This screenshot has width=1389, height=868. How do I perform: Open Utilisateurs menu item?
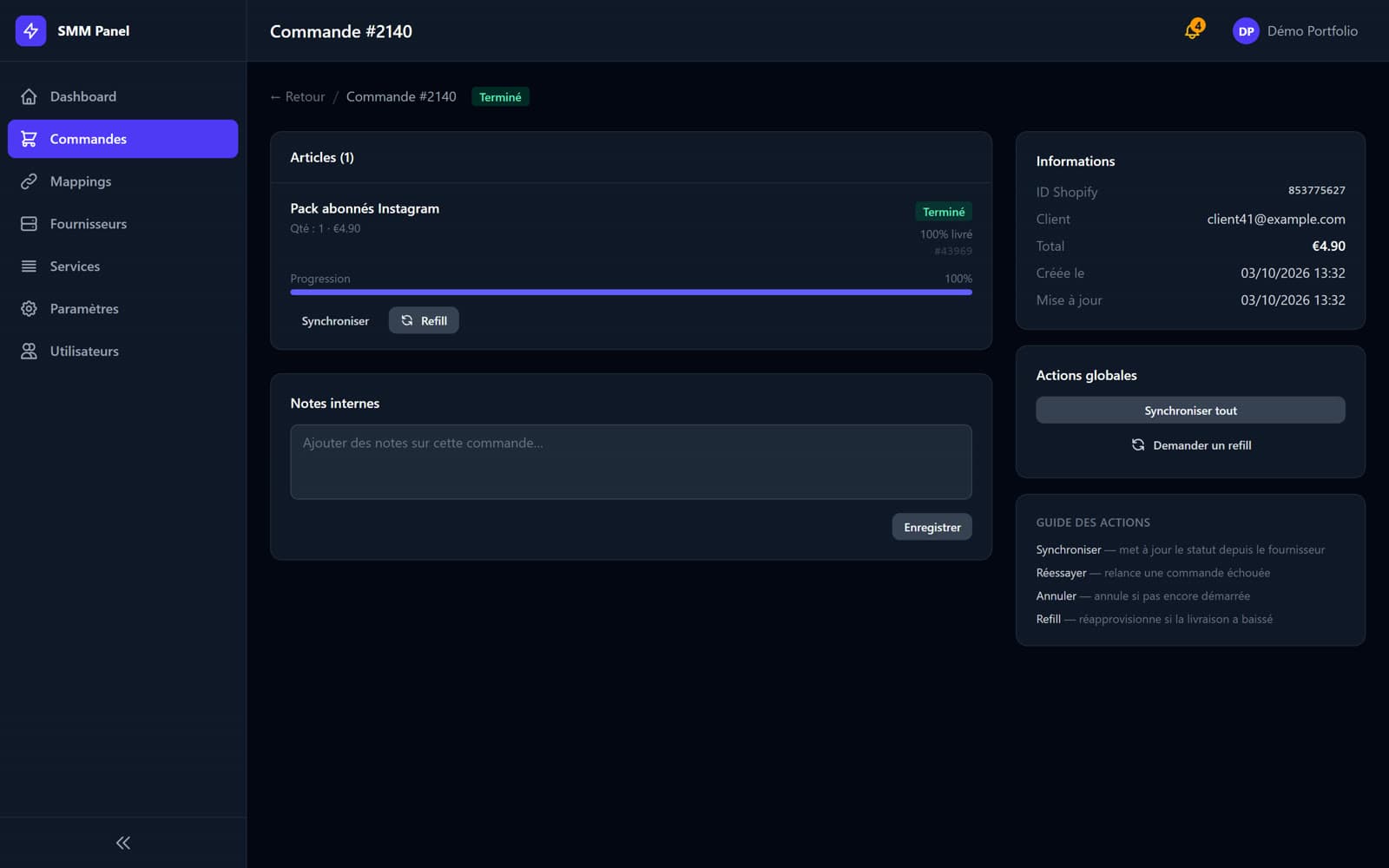pyautogui.click(x=122, y=352)
